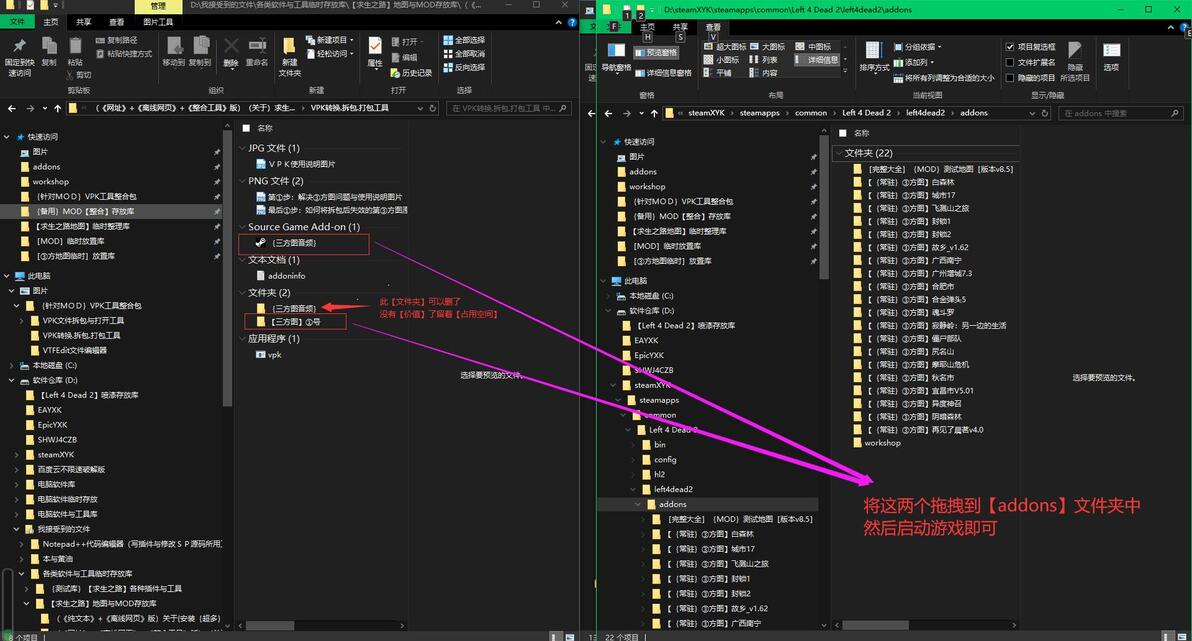Image resolution: width=1192 pixels, height=641 pixels.
Task: Switch to 查看 tab in left window
Action: coord(116,22)
